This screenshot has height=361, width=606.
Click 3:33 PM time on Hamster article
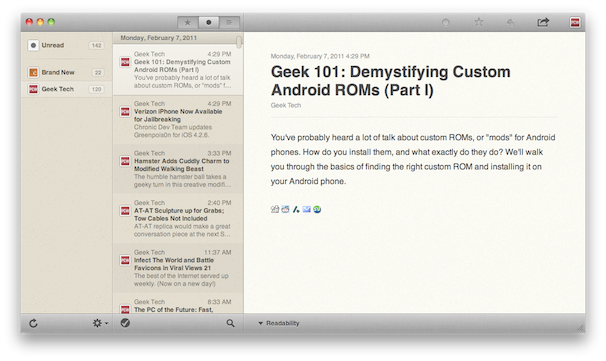click(x=219, y=153)
